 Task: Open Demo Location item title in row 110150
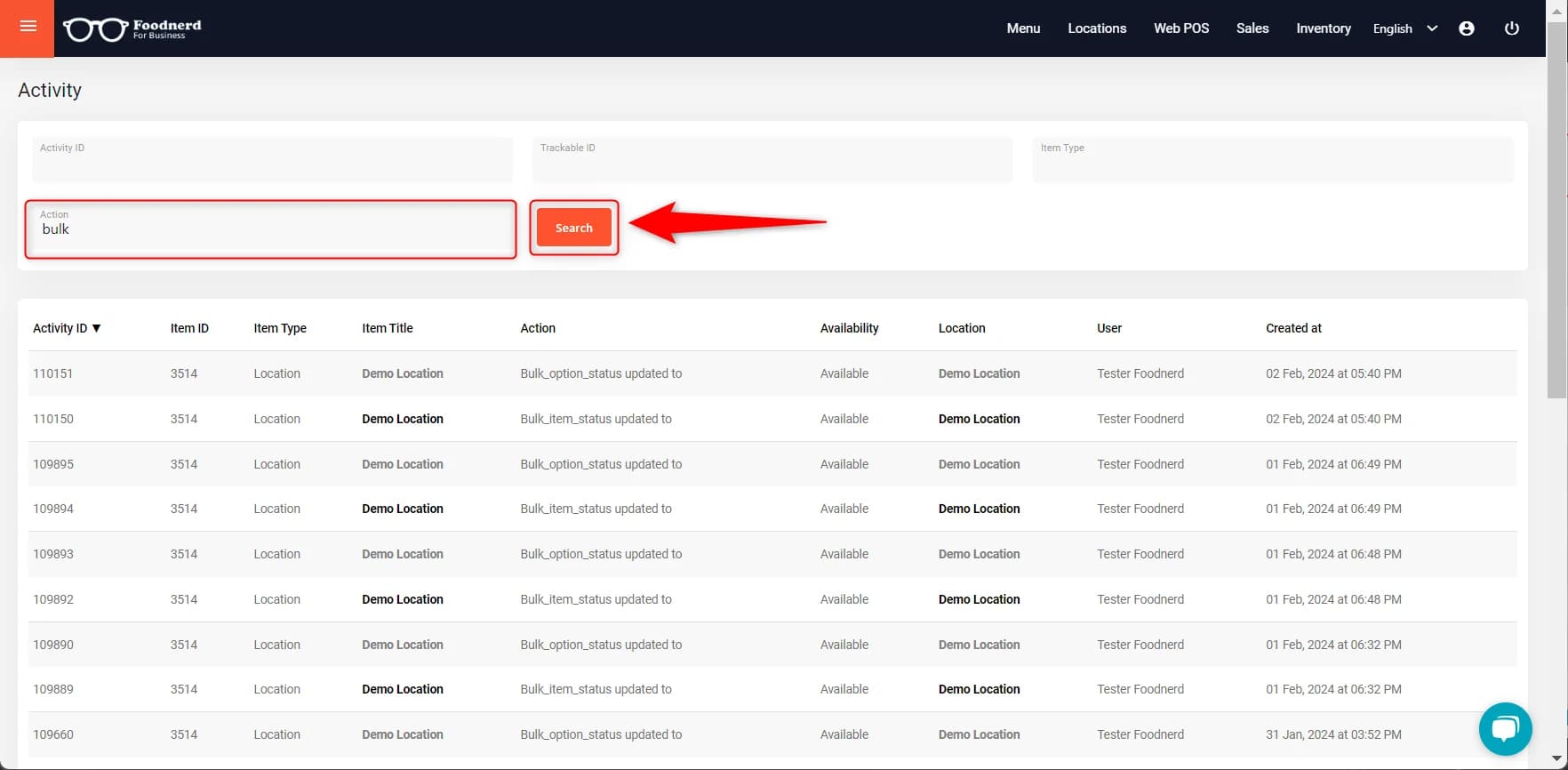[403, 419]
